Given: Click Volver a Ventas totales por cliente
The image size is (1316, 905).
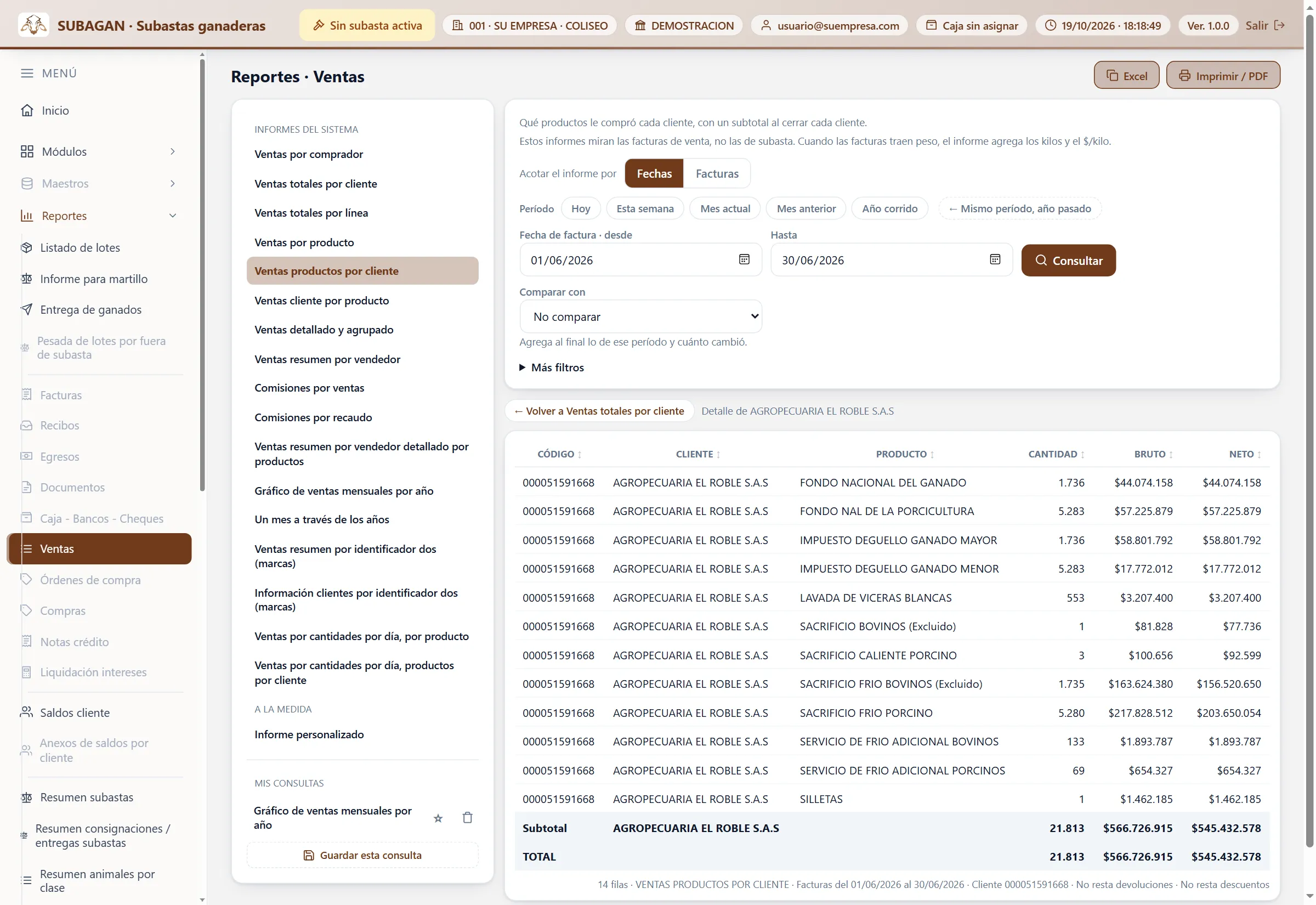Looking at the screenshot, I should (599, 410).
